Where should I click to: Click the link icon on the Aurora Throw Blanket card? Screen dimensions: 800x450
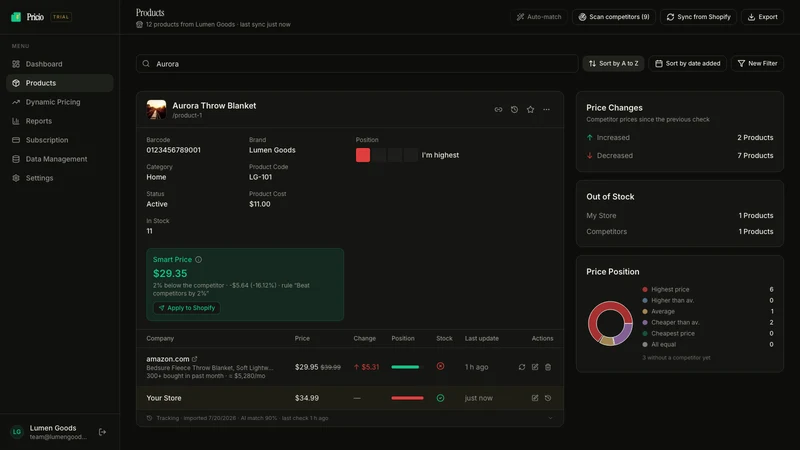click(x=498, y=110)
